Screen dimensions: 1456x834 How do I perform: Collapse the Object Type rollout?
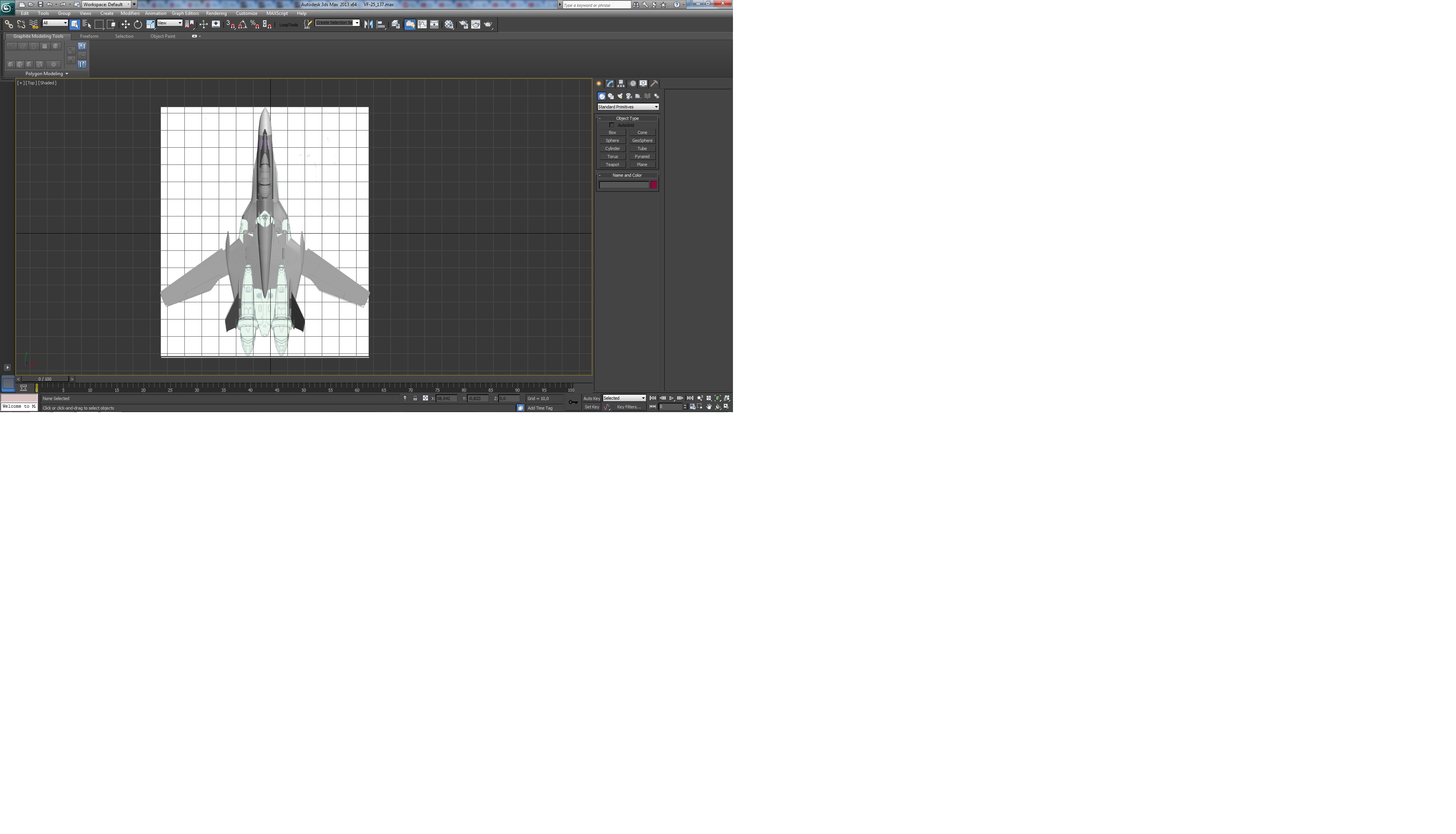pyautogui.click(x=627, y=119)
